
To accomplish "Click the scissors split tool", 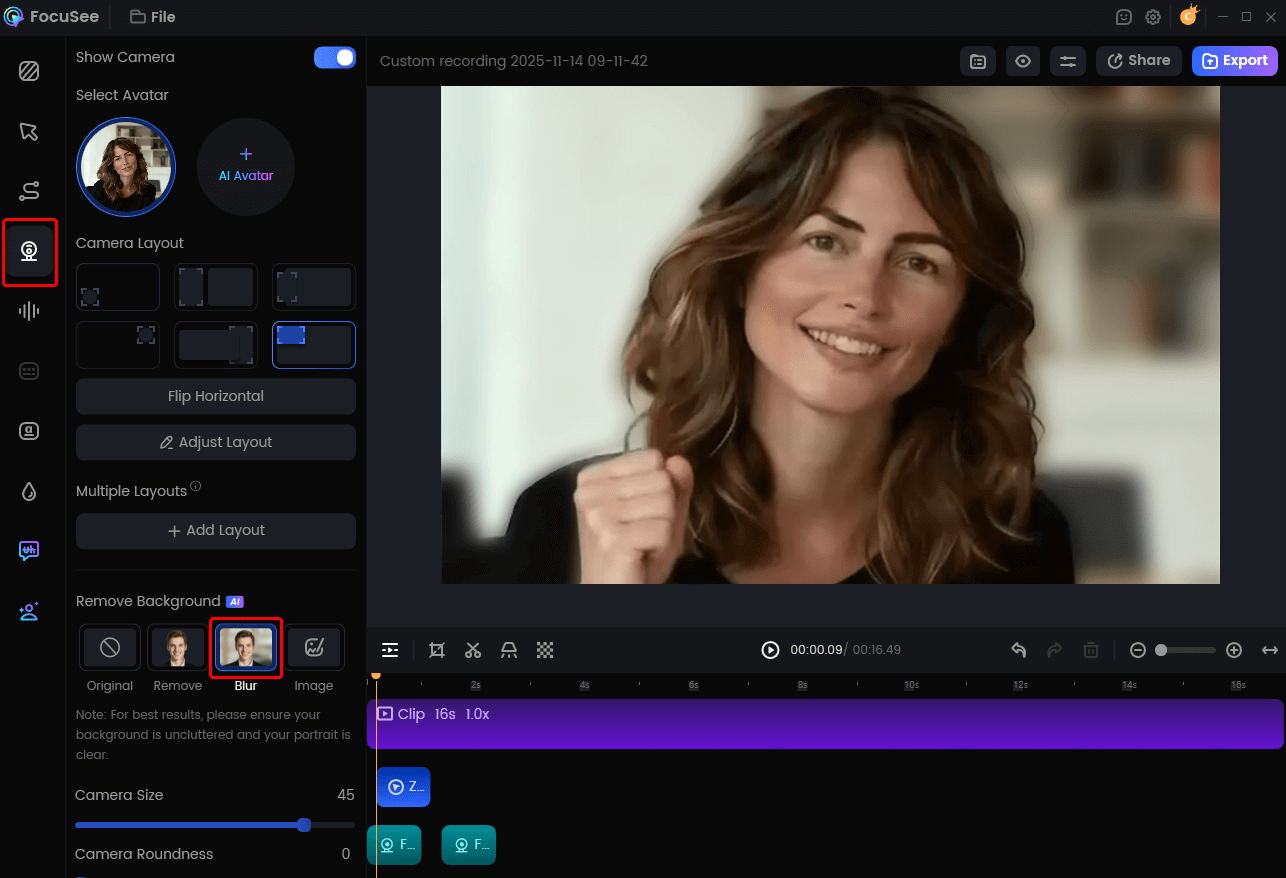I will (x=473, y=650).
